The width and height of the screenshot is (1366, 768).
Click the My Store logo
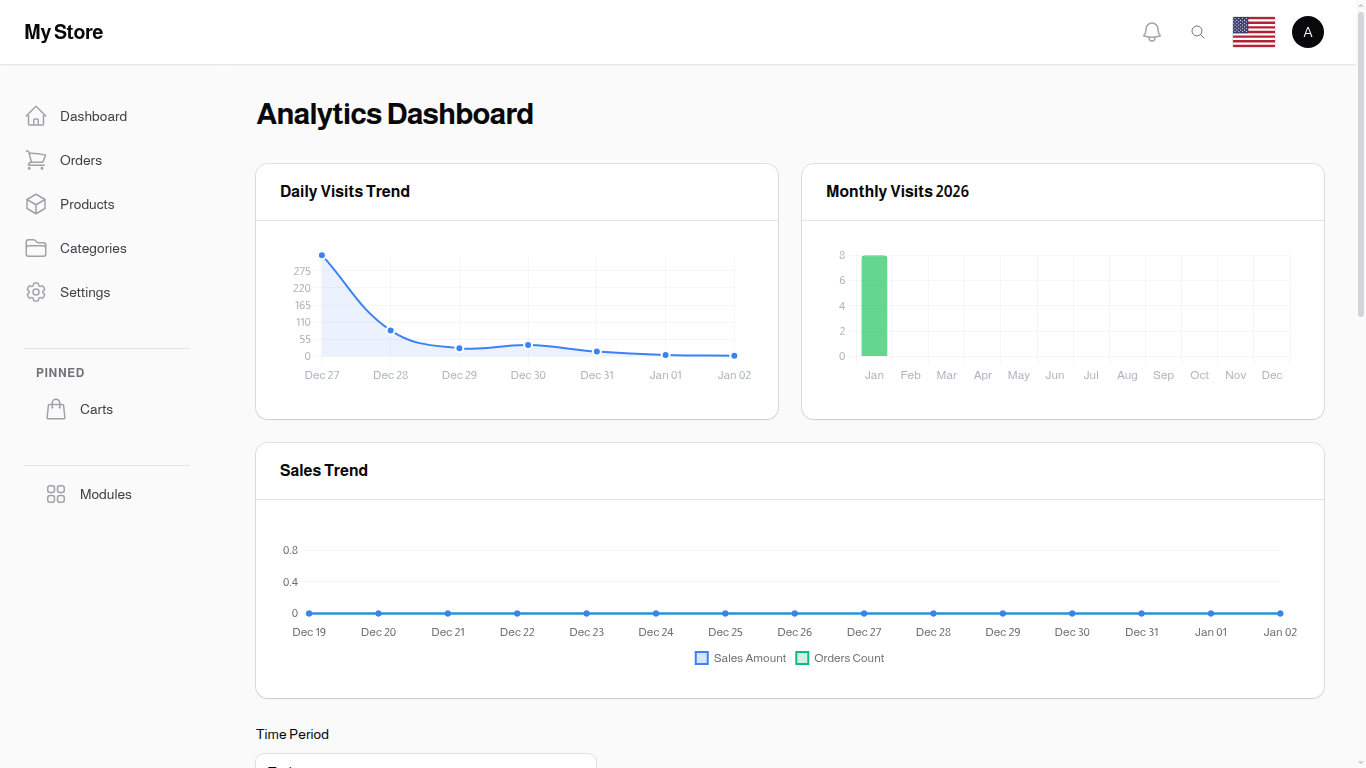63,31
